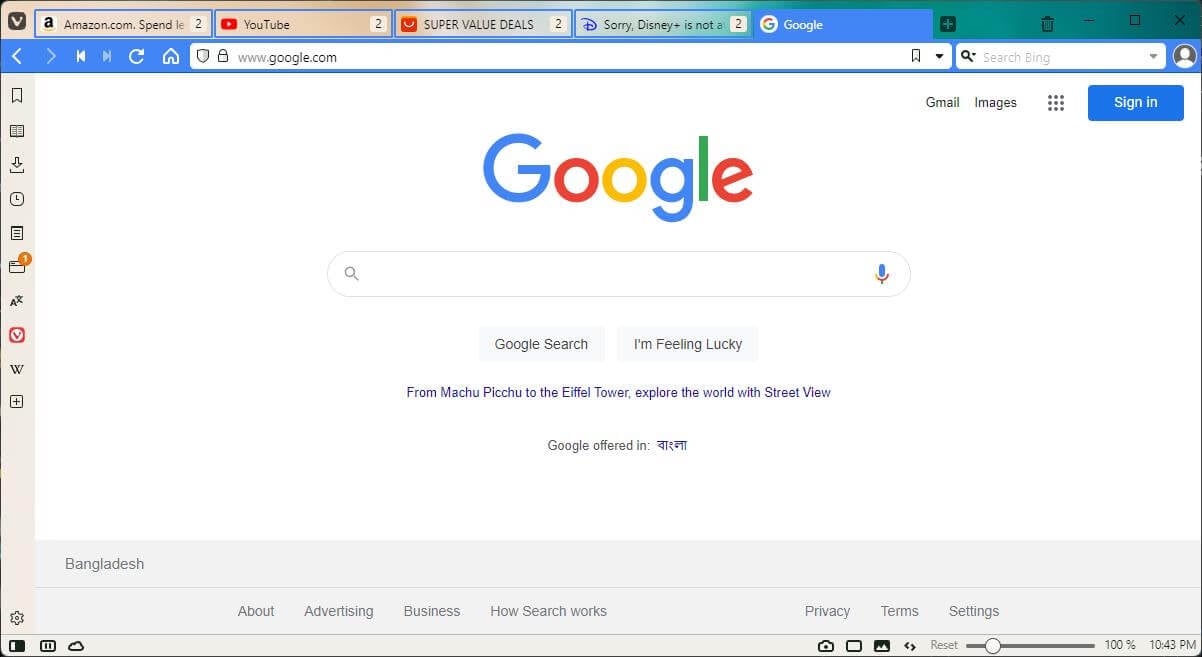Click the rewind history button

pos(81,56)
